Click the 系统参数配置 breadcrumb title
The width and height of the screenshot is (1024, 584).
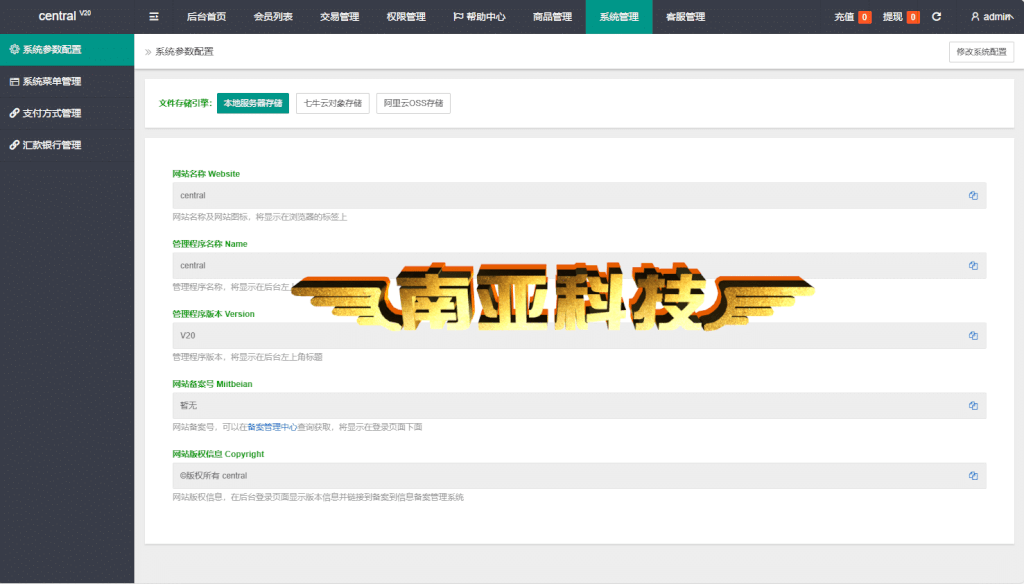(x=184, y=52)
